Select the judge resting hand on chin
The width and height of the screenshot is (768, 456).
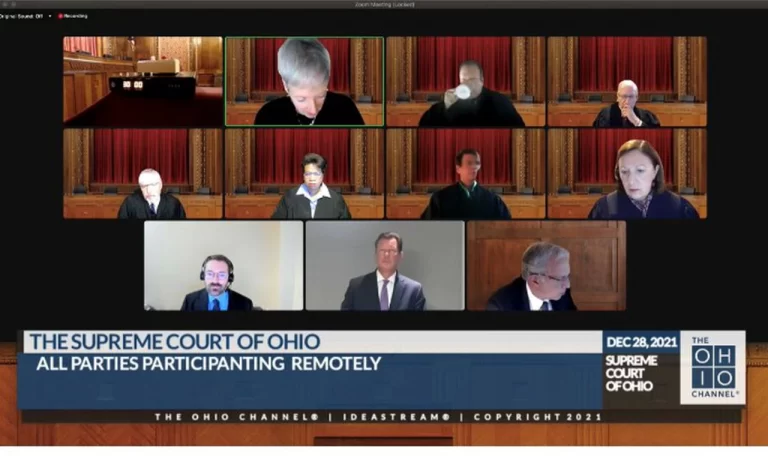(627, 81)
